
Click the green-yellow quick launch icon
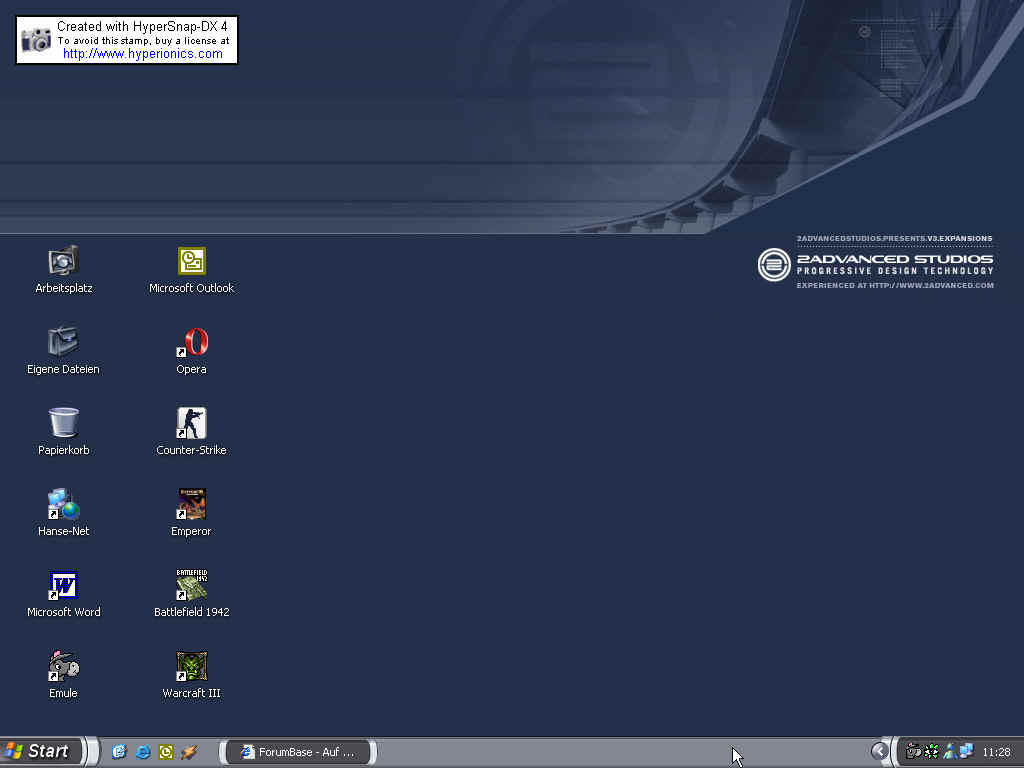pyautogui.click(x=166, y=752)
